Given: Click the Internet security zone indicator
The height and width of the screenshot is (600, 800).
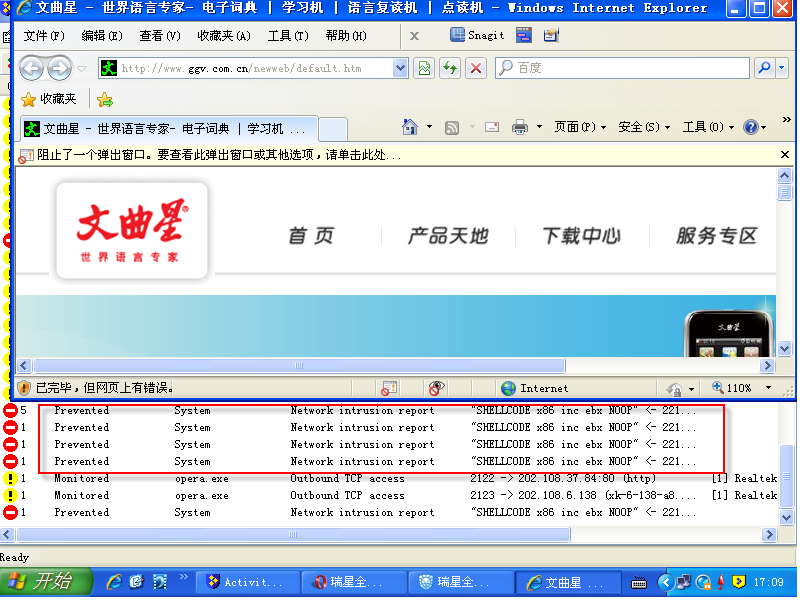Looking at the screenshot, I should (x=535, y=388).
